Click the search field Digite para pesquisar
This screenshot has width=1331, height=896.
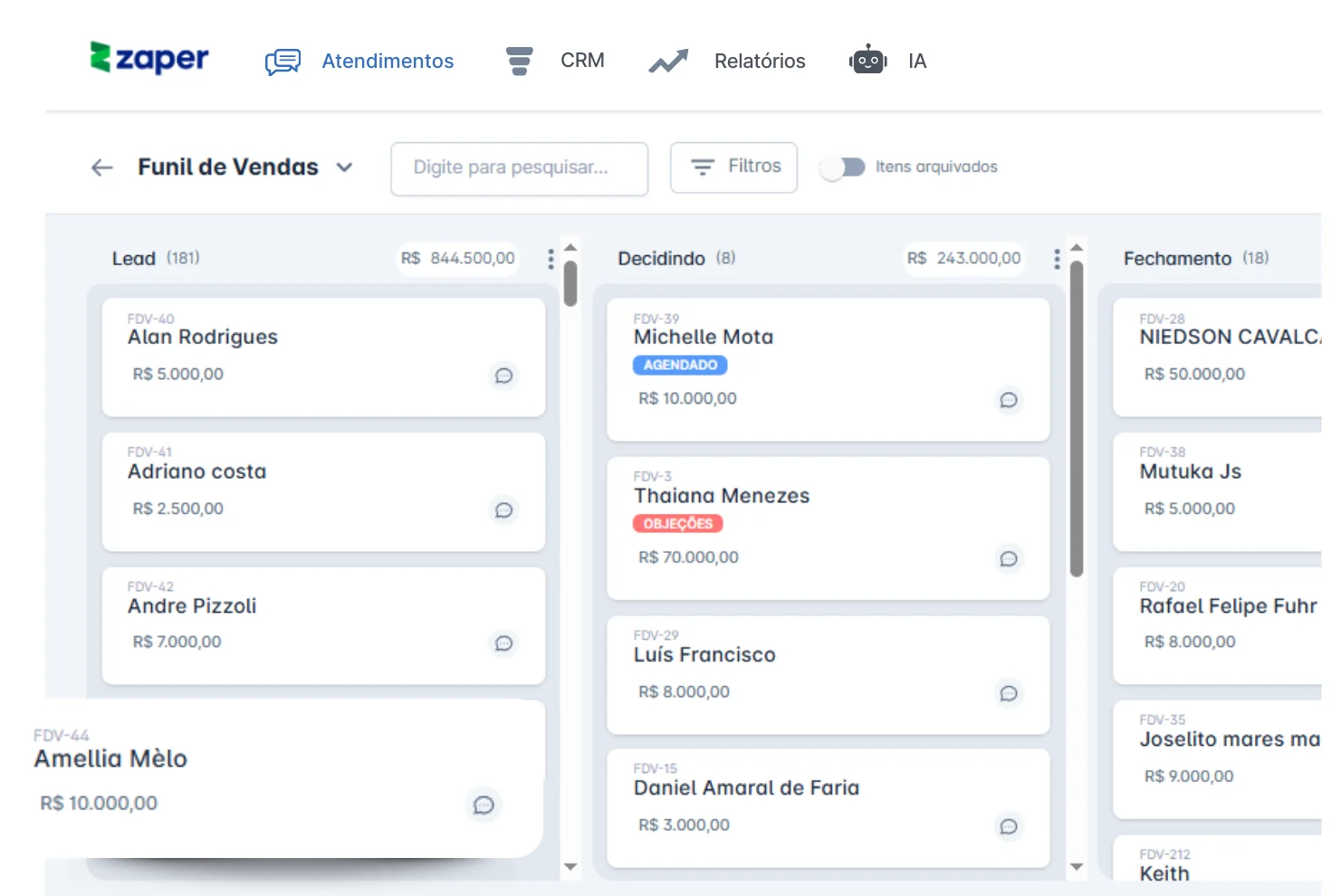click(519, 168)
